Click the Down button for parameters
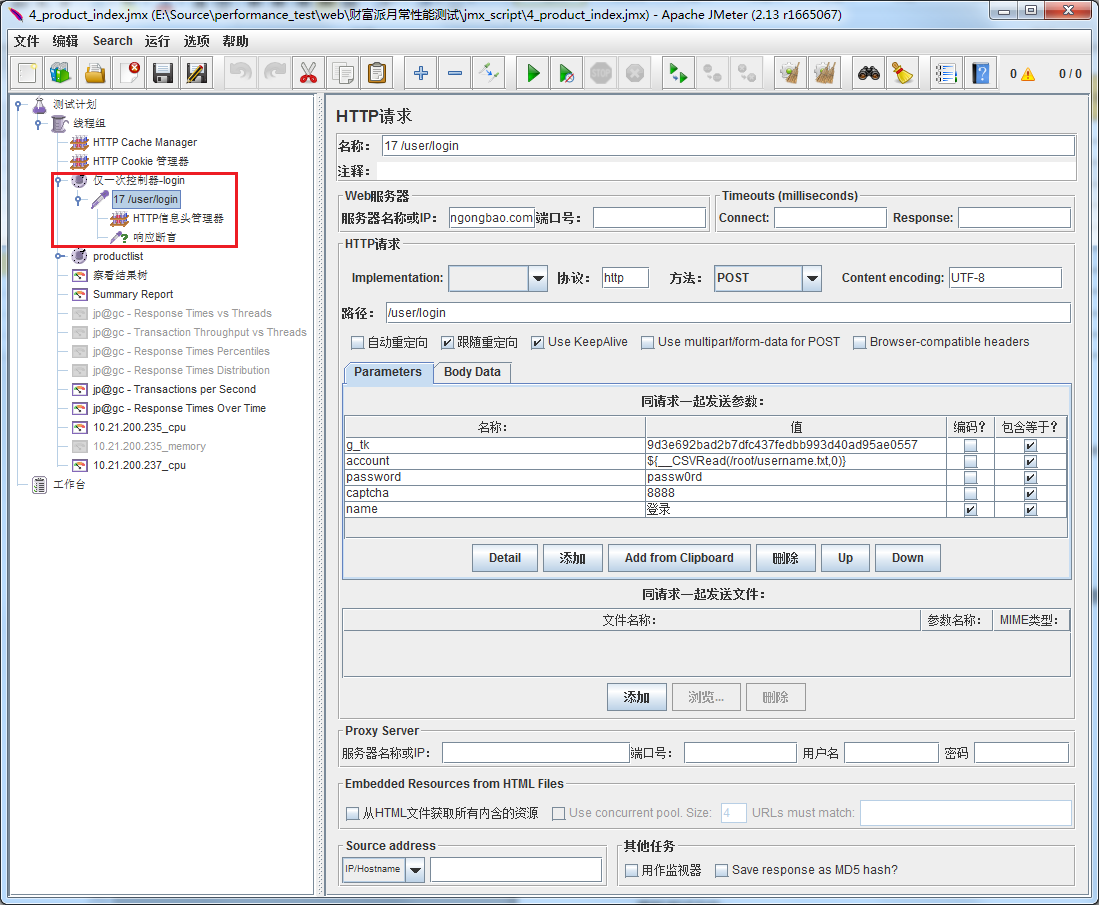1099x905 pixels. coord(908,558)
